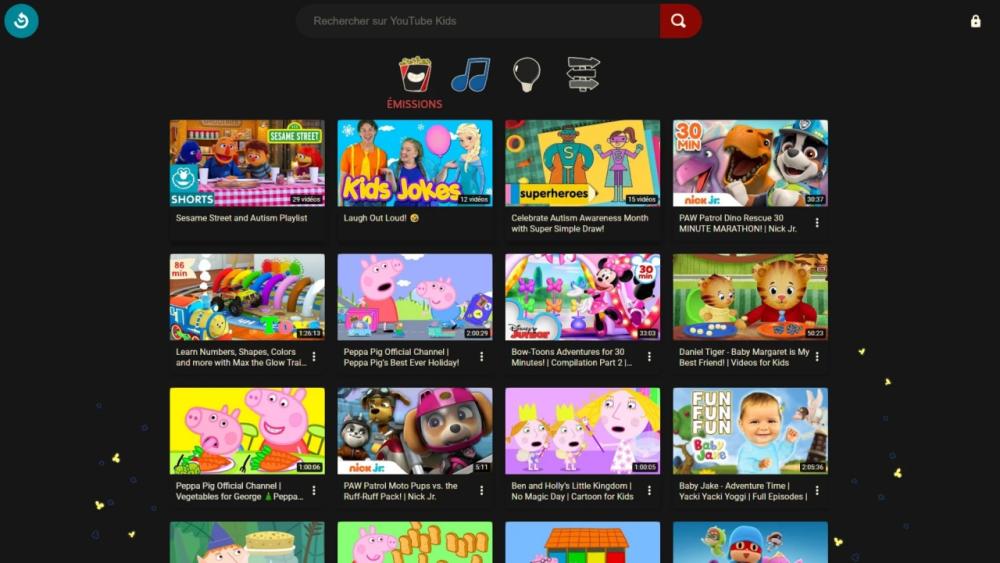Open the Kids Jokes playlist thumbnail
1000x563 pixels.
pyautogui.click(x=415, y=163)
